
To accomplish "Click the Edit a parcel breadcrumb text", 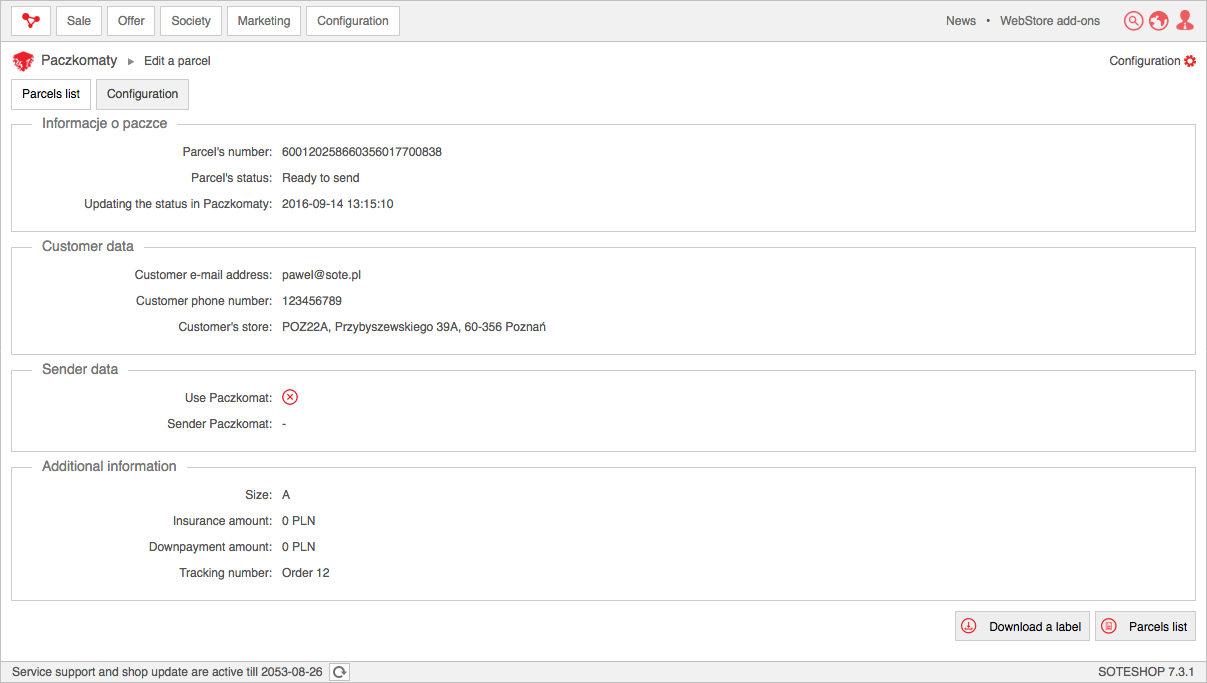I will pyautogui.click(x=177, y=61).
